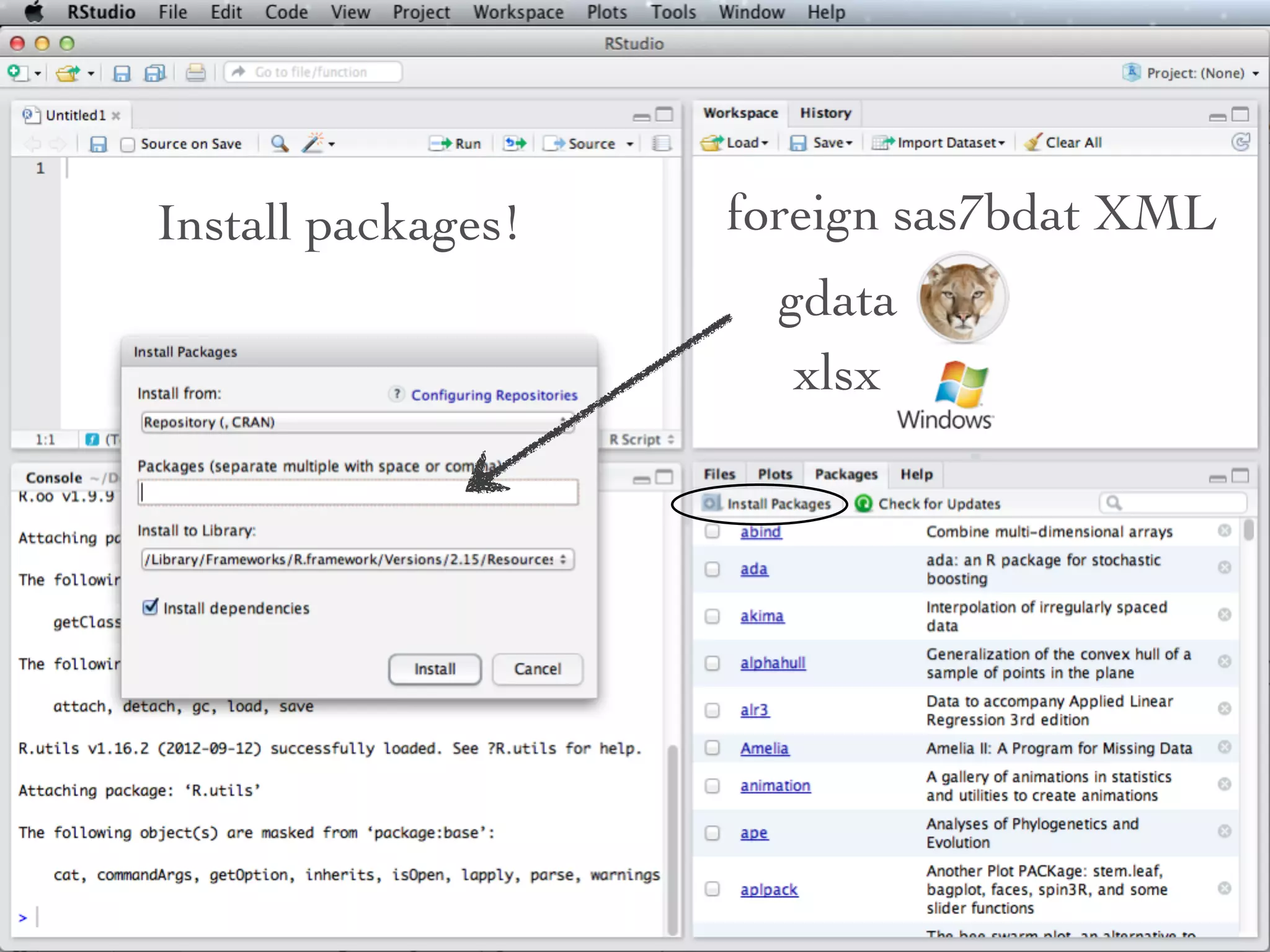Click the save all documents icon
This screenshot has height=952, width=1270.
click(154, 73)
